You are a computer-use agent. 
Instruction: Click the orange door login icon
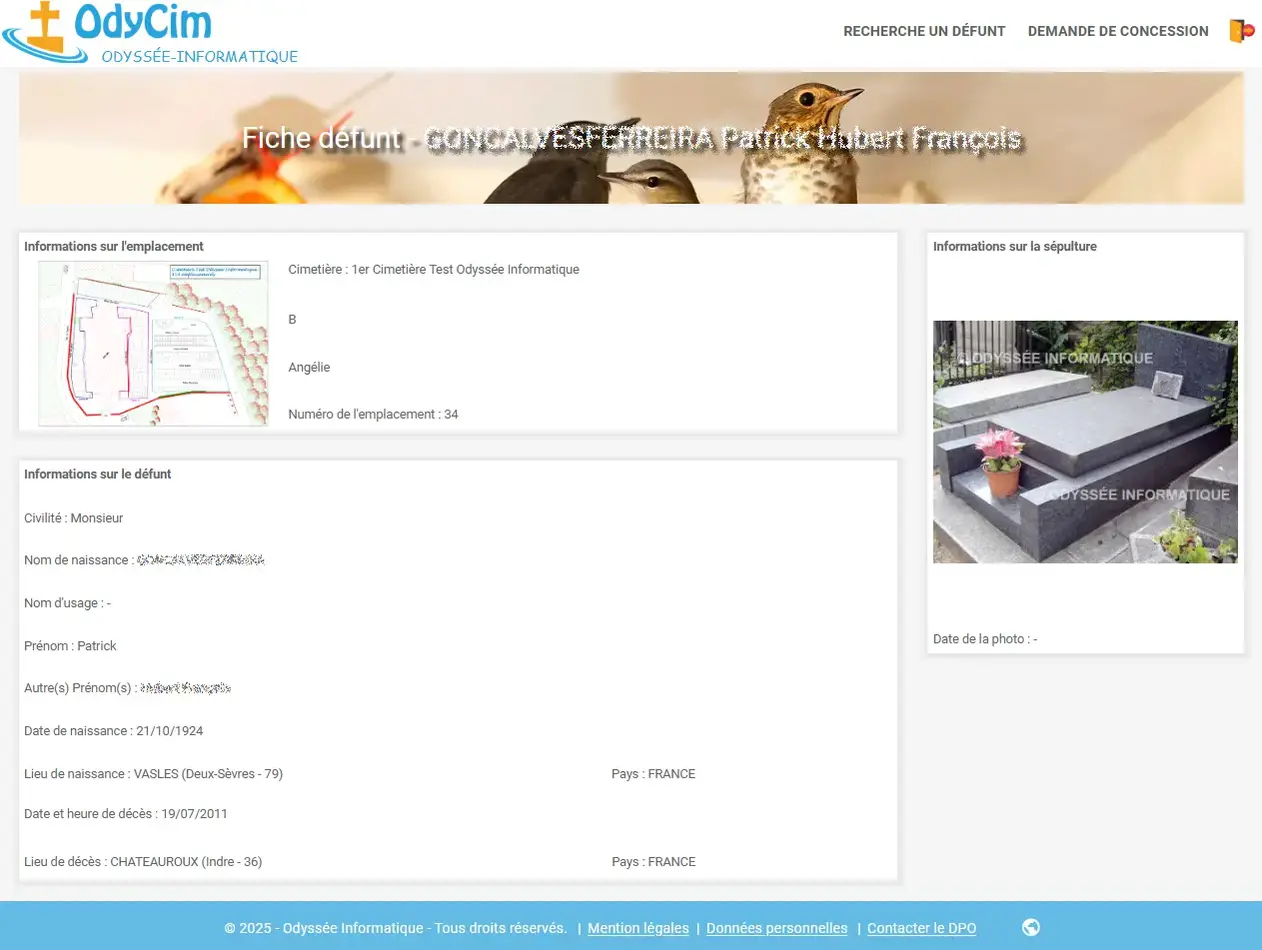click(1241, 31)
